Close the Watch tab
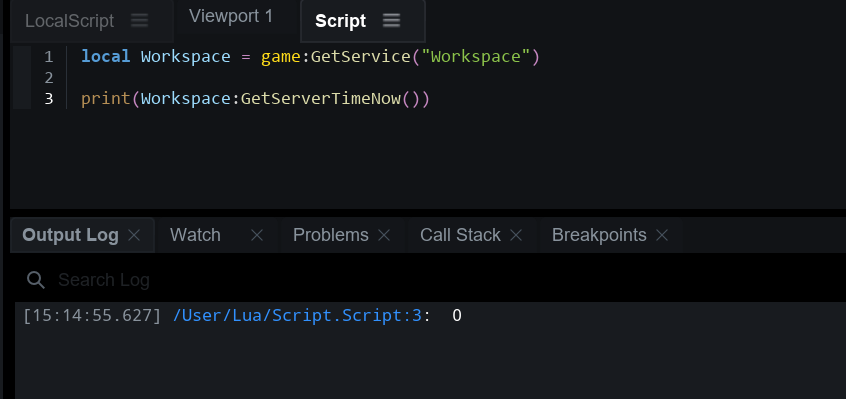This screenshot has width=846, height=399. [257, 235]
